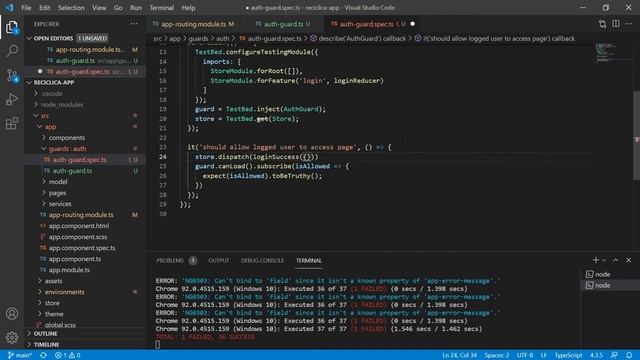Synchronize changes via status bar sync icon
The image size is (640, 360).
click(x=43, y=355)
